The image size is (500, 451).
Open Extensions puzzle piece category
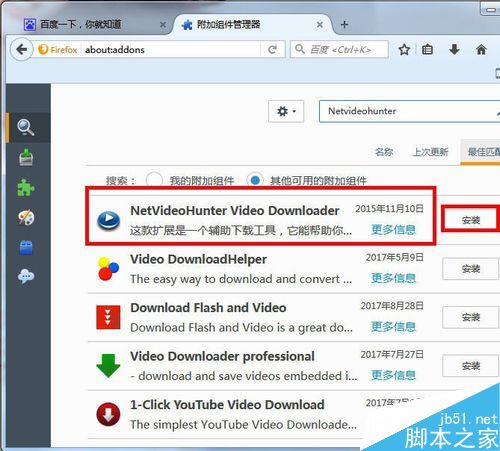point(26,187)
